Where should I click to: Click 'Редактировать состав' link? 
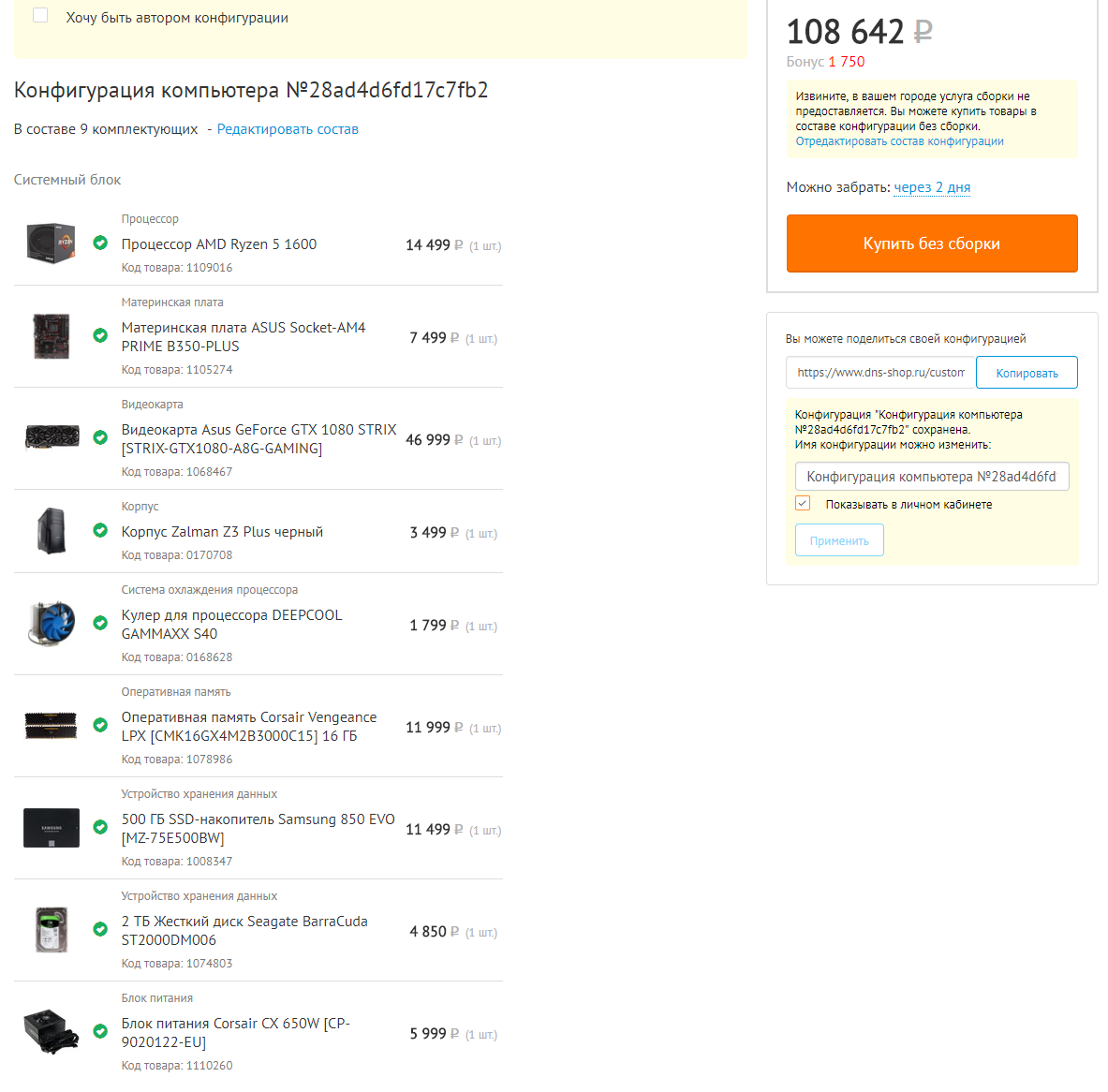[288, 129]
